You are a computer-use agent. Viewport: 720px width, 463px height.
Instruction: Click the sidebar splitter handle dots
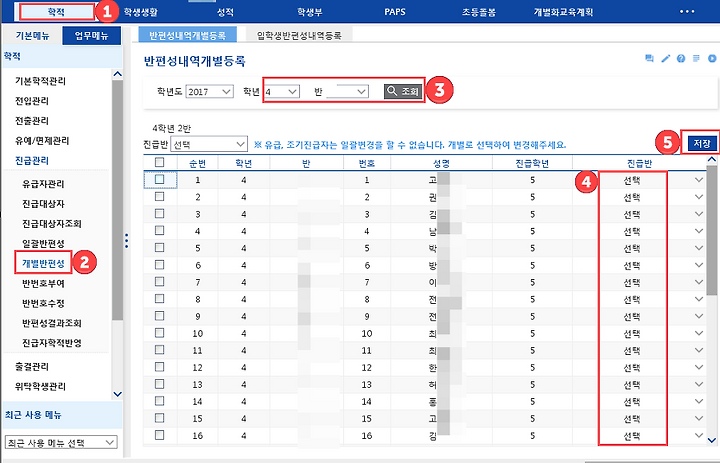(127, 241)
